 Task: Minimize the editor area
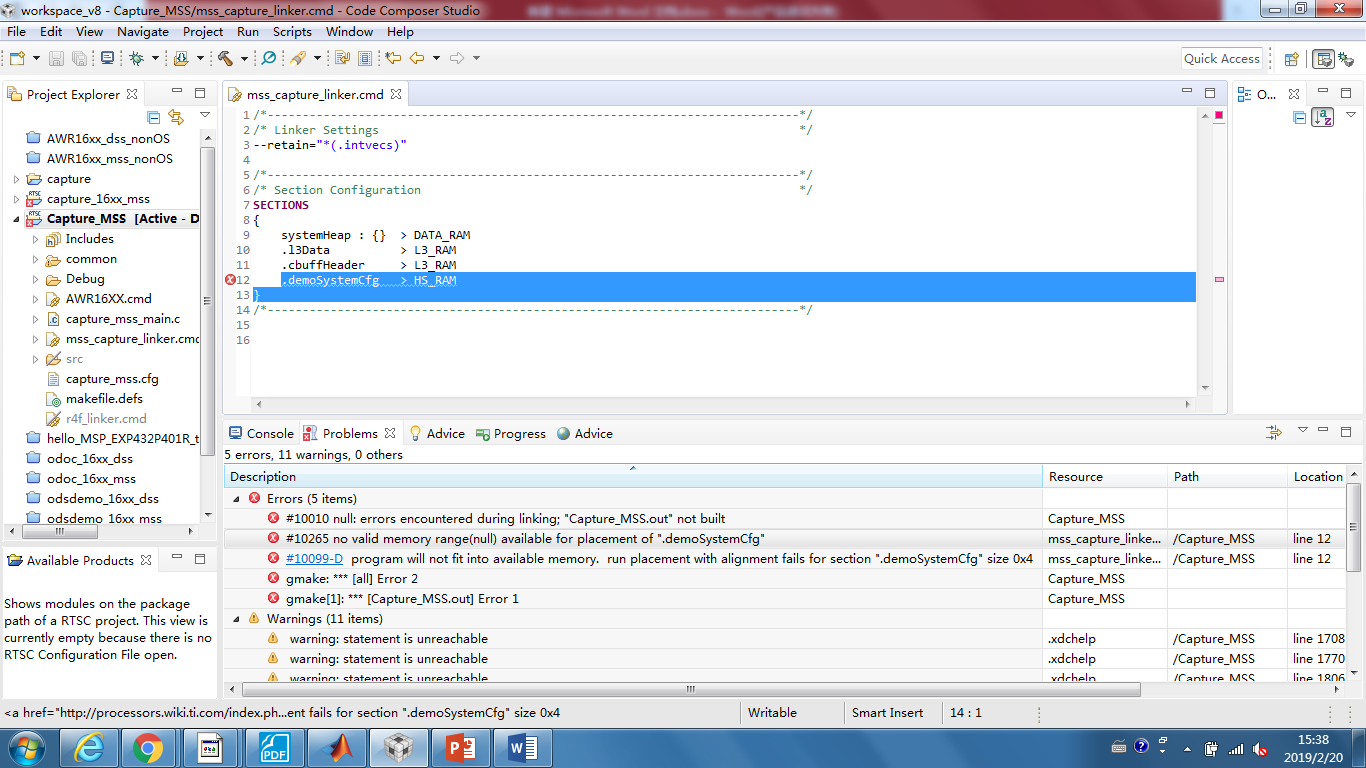1187,92
